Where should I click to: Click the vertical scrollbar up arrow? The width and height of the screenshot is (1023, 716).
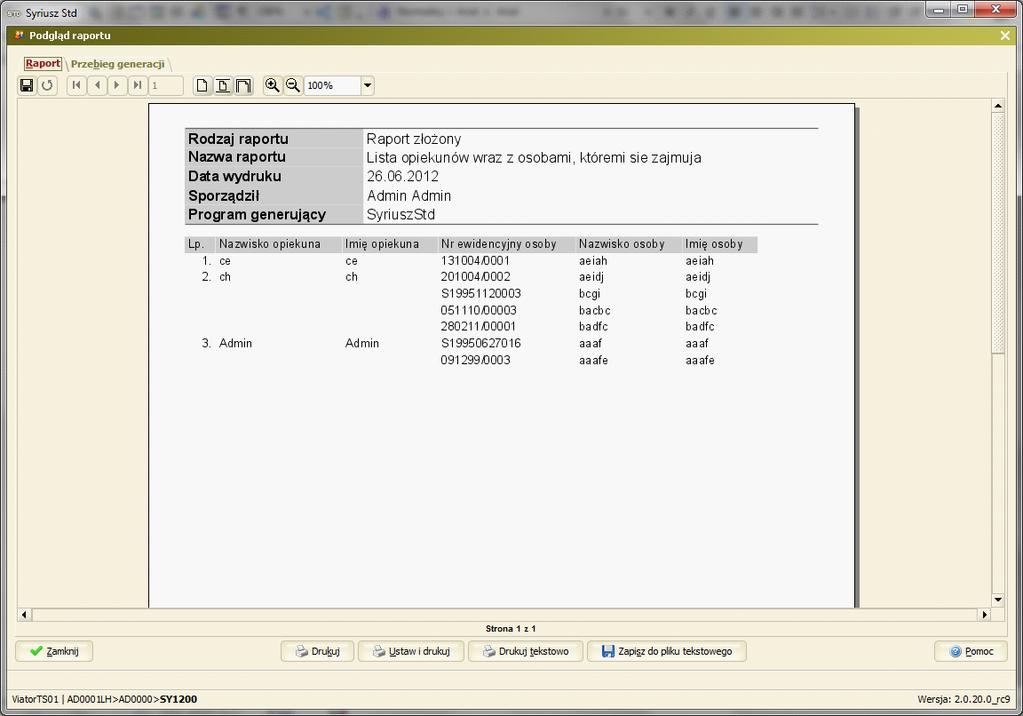998,105
